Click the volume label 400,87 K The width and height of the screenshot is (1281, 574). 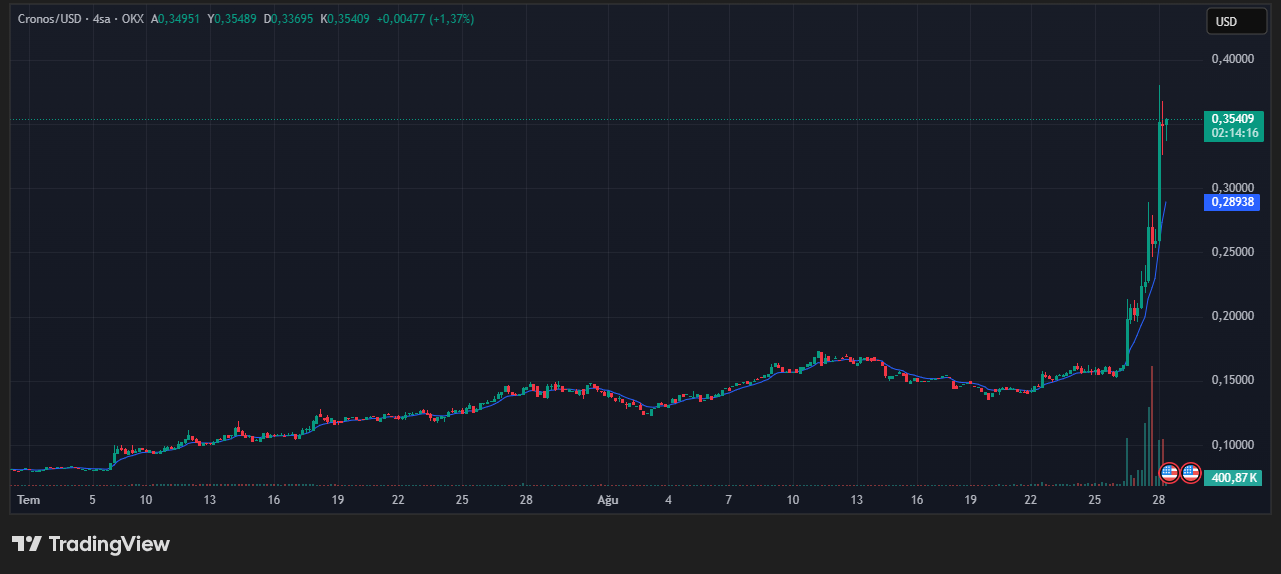(x=1233, y=478)
